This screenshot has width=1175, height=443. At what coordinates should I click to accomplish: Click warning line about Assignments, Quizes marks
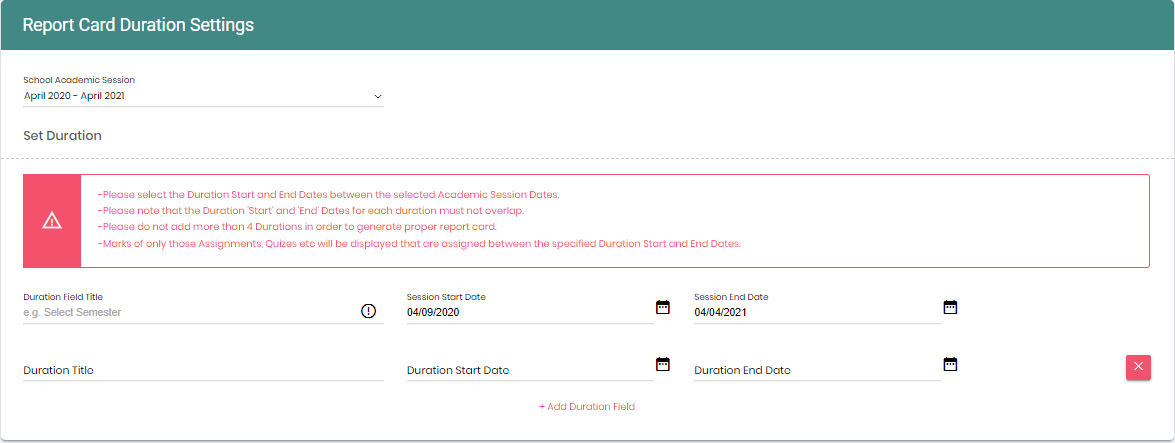tap(419, 244)
